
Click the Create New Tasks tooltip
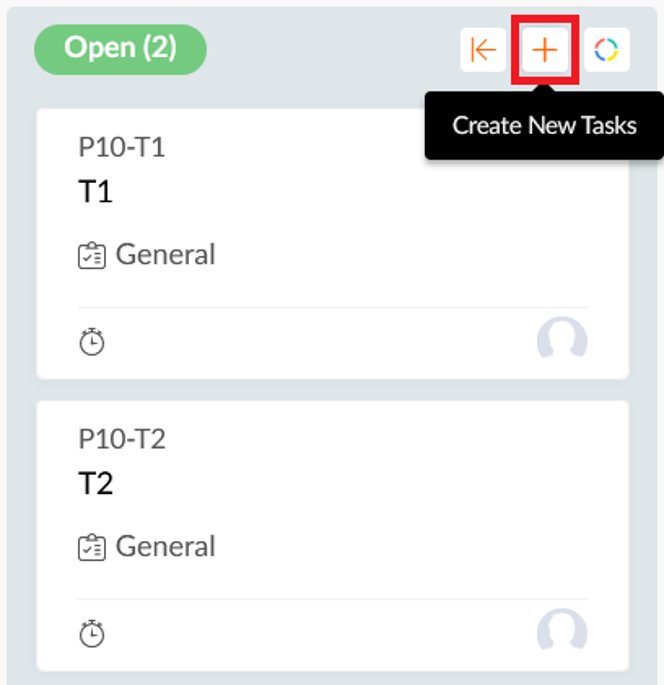pyautogui.click(x=544, y=126)
